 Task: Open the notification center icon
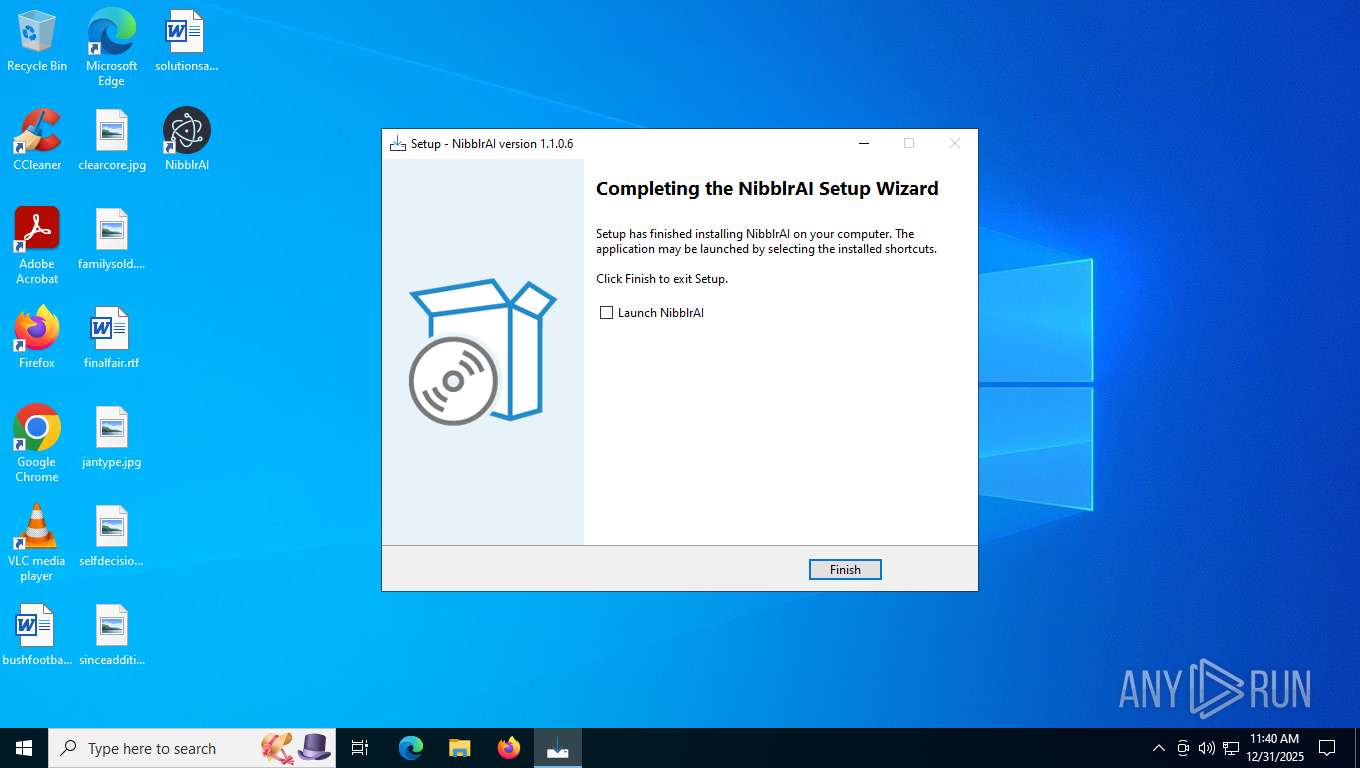pos(1327,748)
